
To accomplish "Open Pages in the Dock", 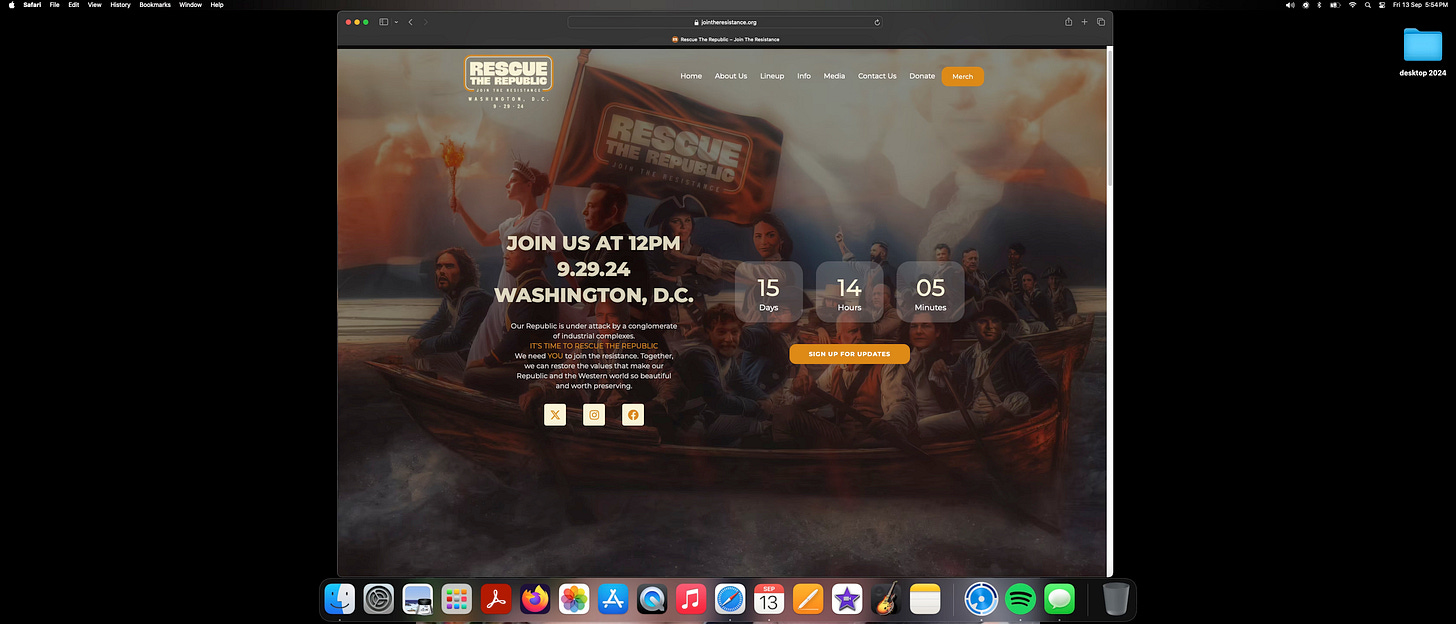I will (x=808, y=599).
